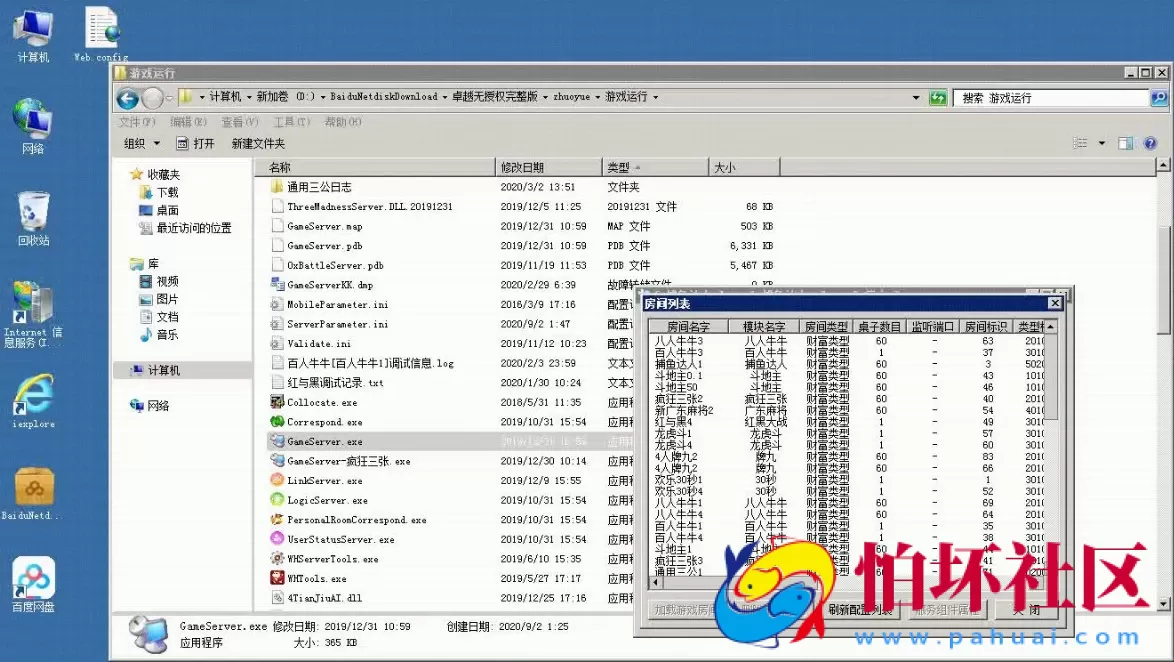Open the 工具(T) menu

291,122
